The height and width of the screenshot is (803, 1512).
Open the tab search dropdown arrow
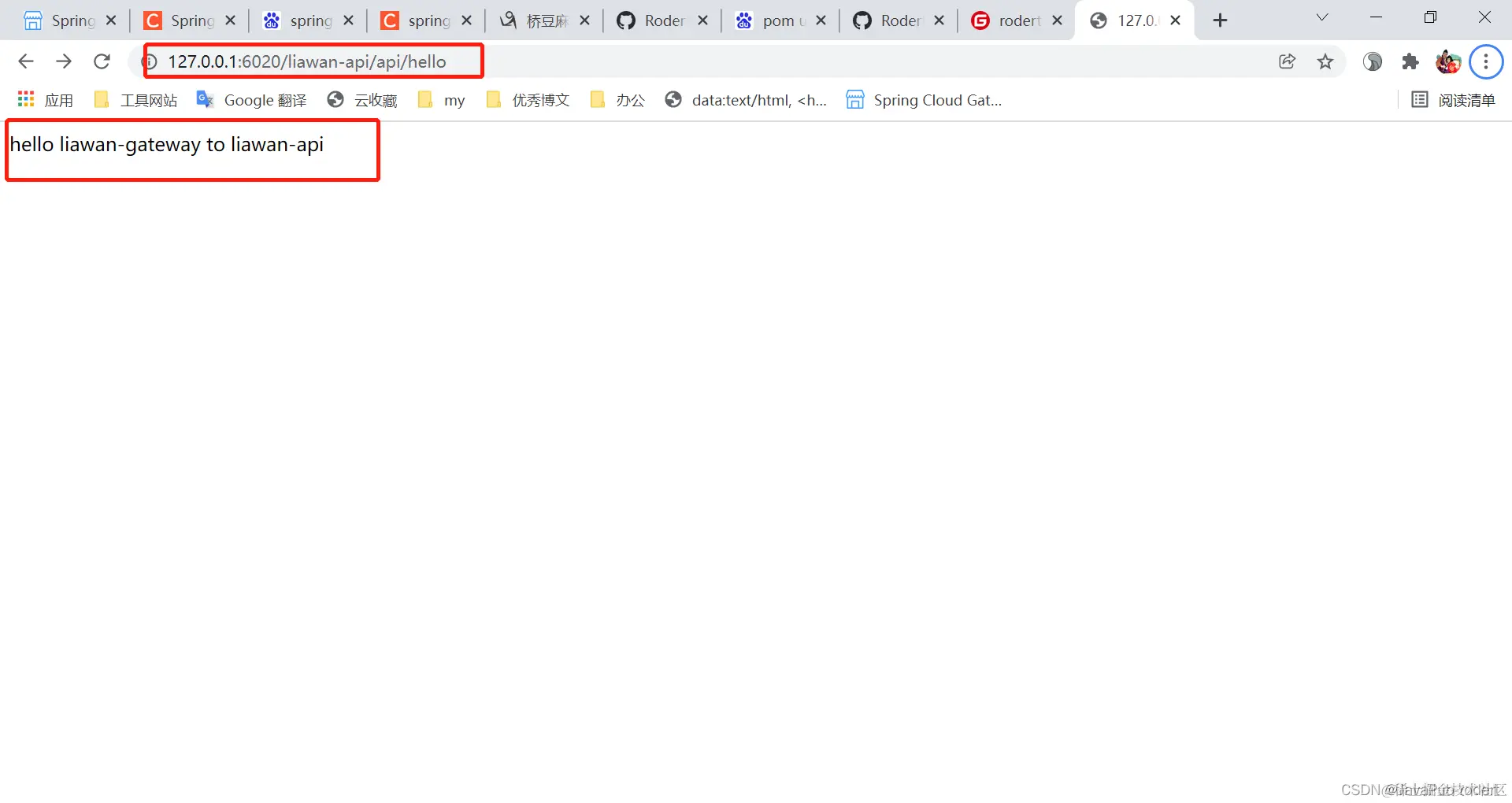pos(1322,17)
